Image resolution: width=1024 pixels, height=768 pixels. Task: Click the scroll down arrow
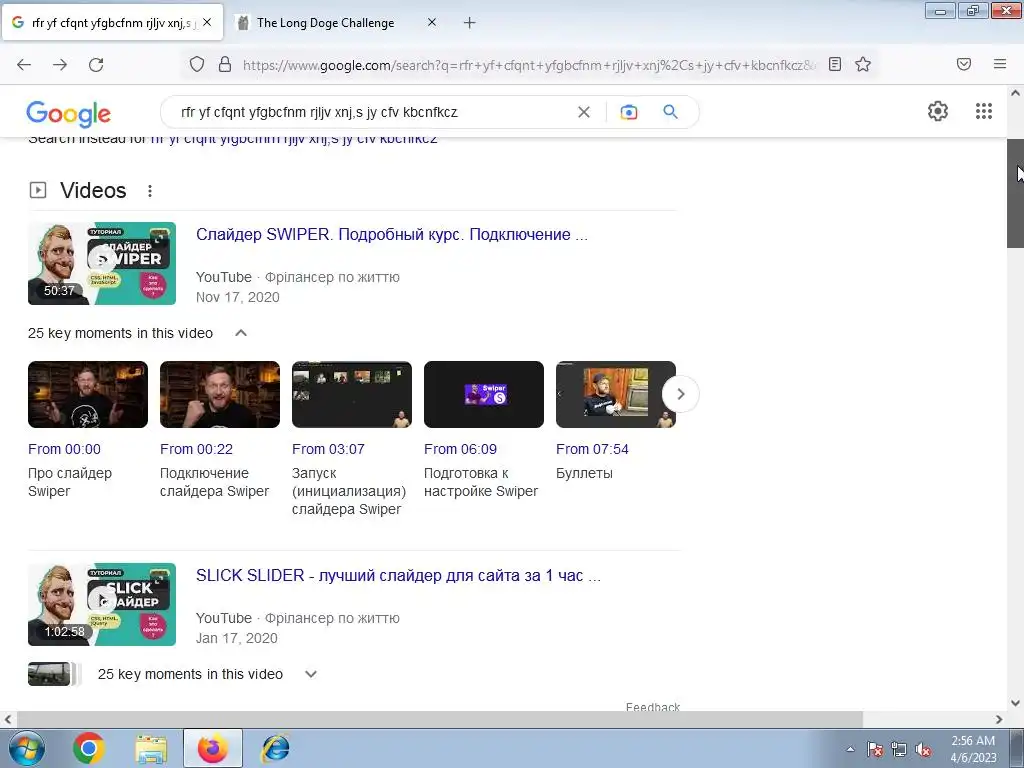point(1015,703)
